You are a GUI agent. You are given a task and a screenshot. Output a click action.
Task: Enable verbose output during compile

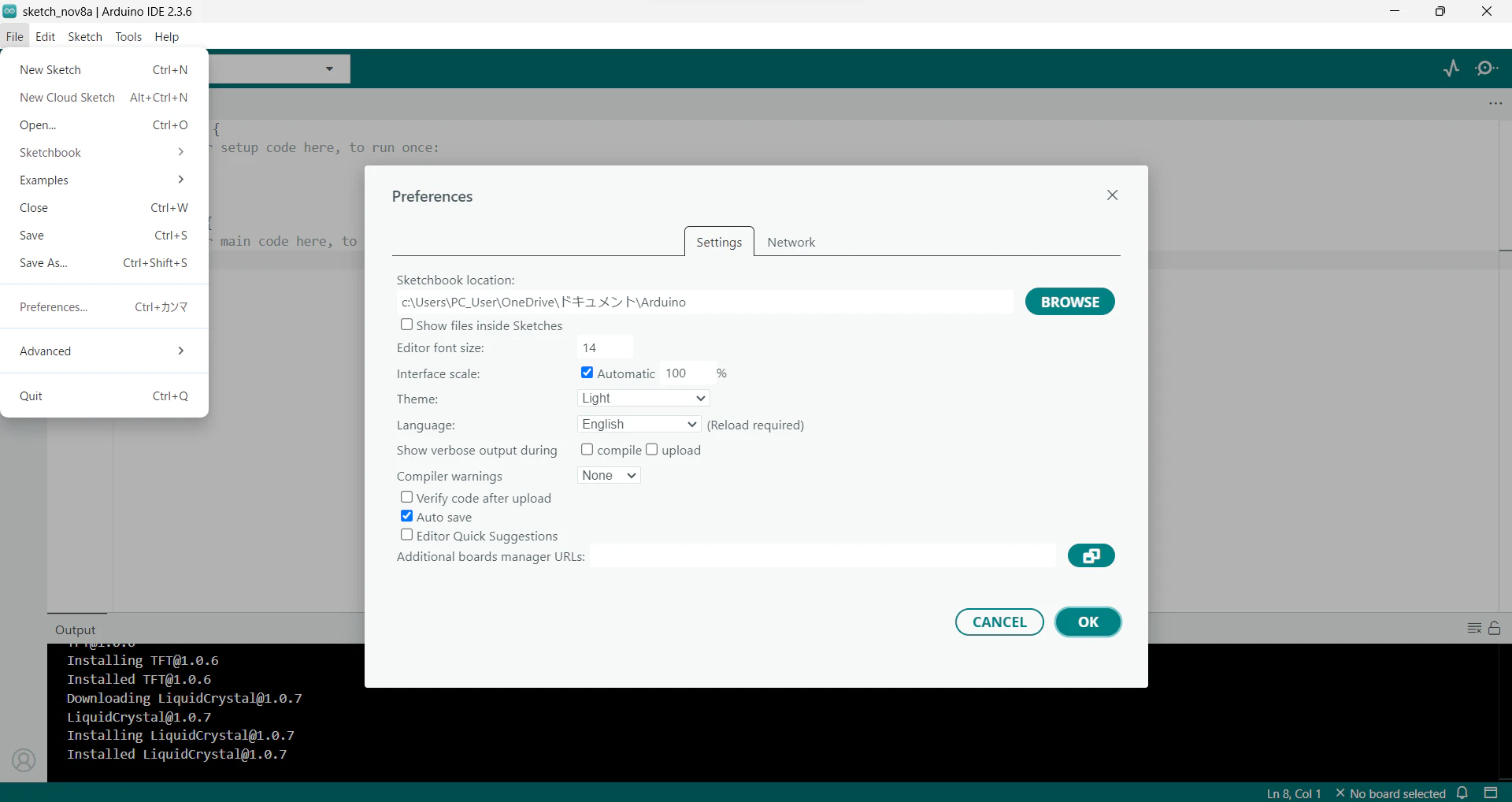[x=587, y=449]
